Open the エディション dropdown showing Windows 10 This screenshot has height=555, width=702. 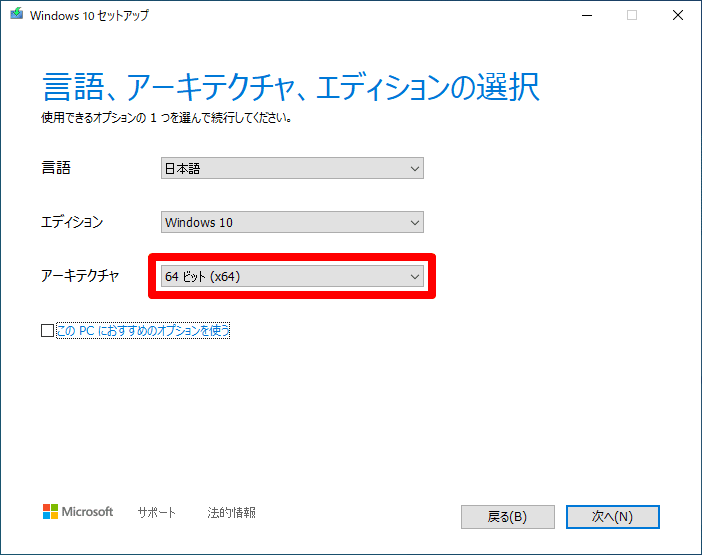(292, 222)
